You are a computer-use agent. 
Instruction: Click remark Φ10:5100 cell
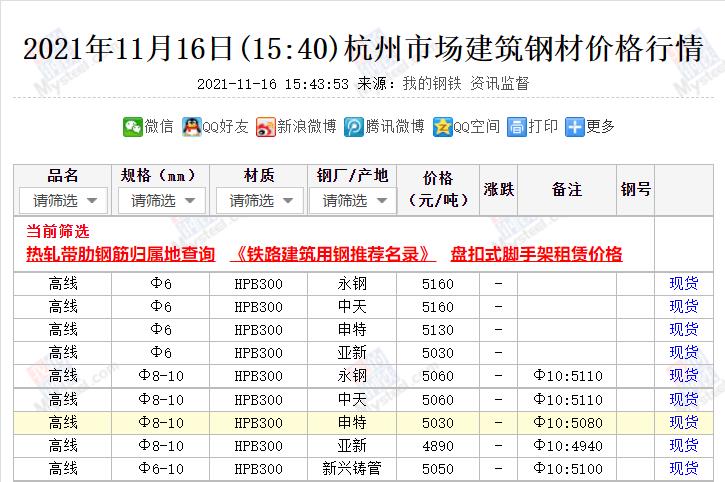pyautogui.click(x=568, y=468)
